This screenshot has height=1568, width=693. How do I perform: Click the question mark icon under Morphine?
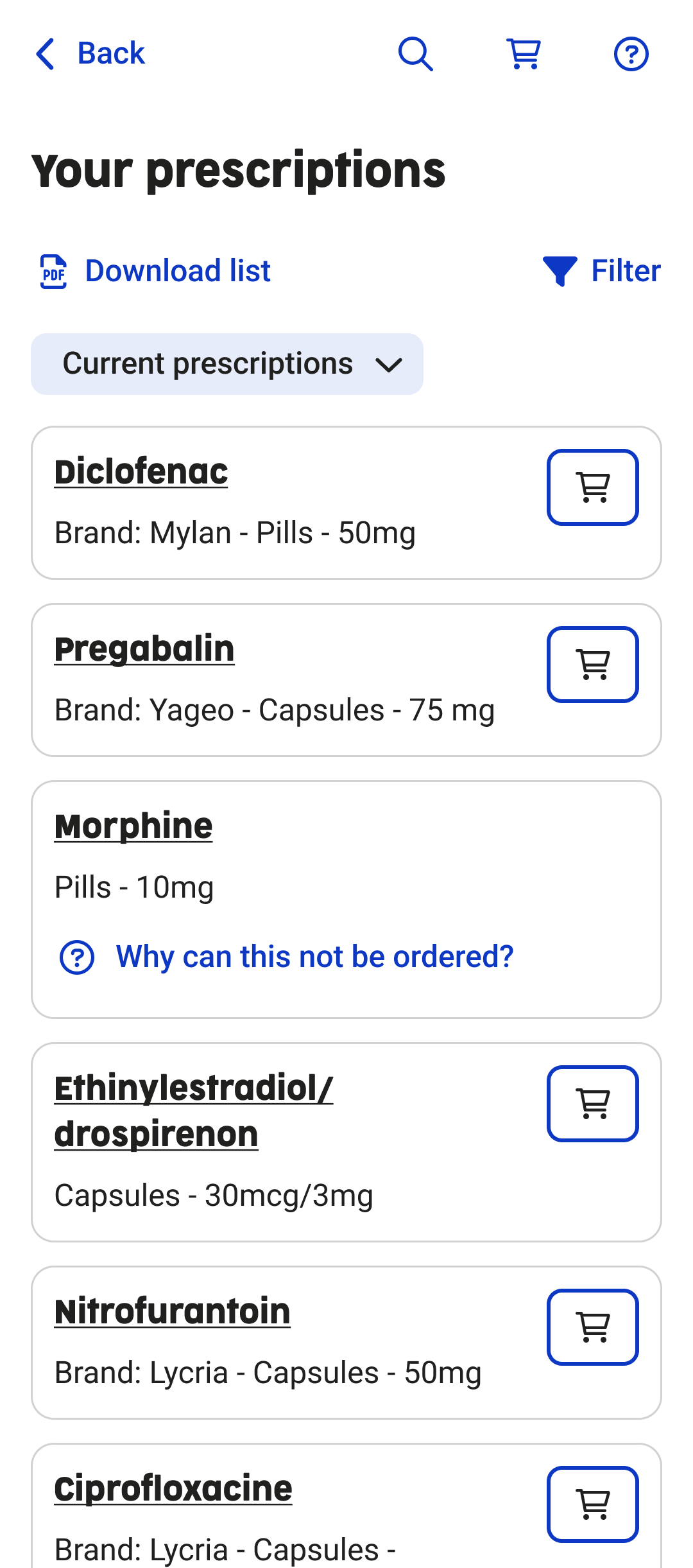pyautogui.click(x=77, y=957)
